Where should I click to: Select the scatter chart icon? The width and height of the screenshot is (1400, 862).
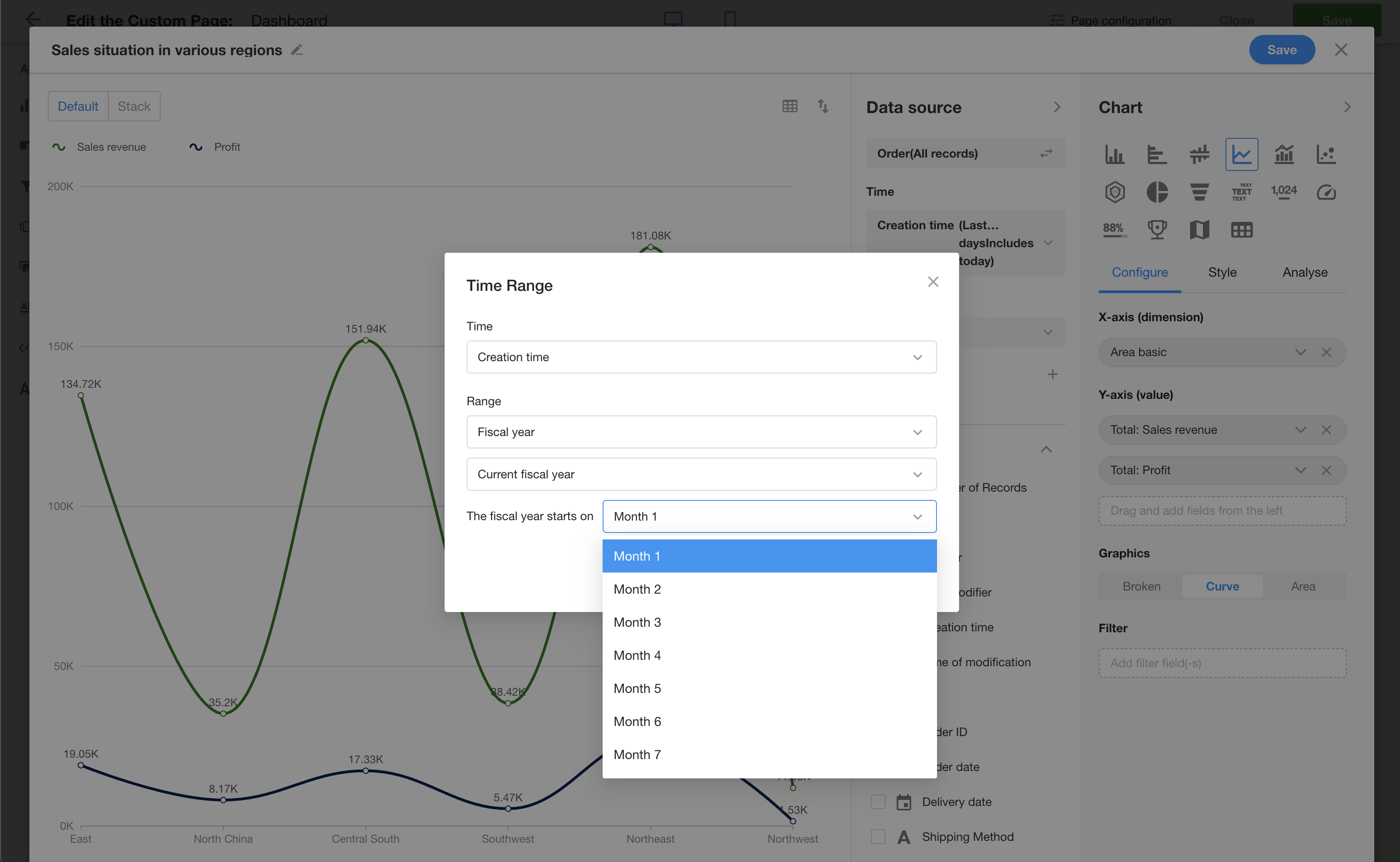coord(1326,154)
